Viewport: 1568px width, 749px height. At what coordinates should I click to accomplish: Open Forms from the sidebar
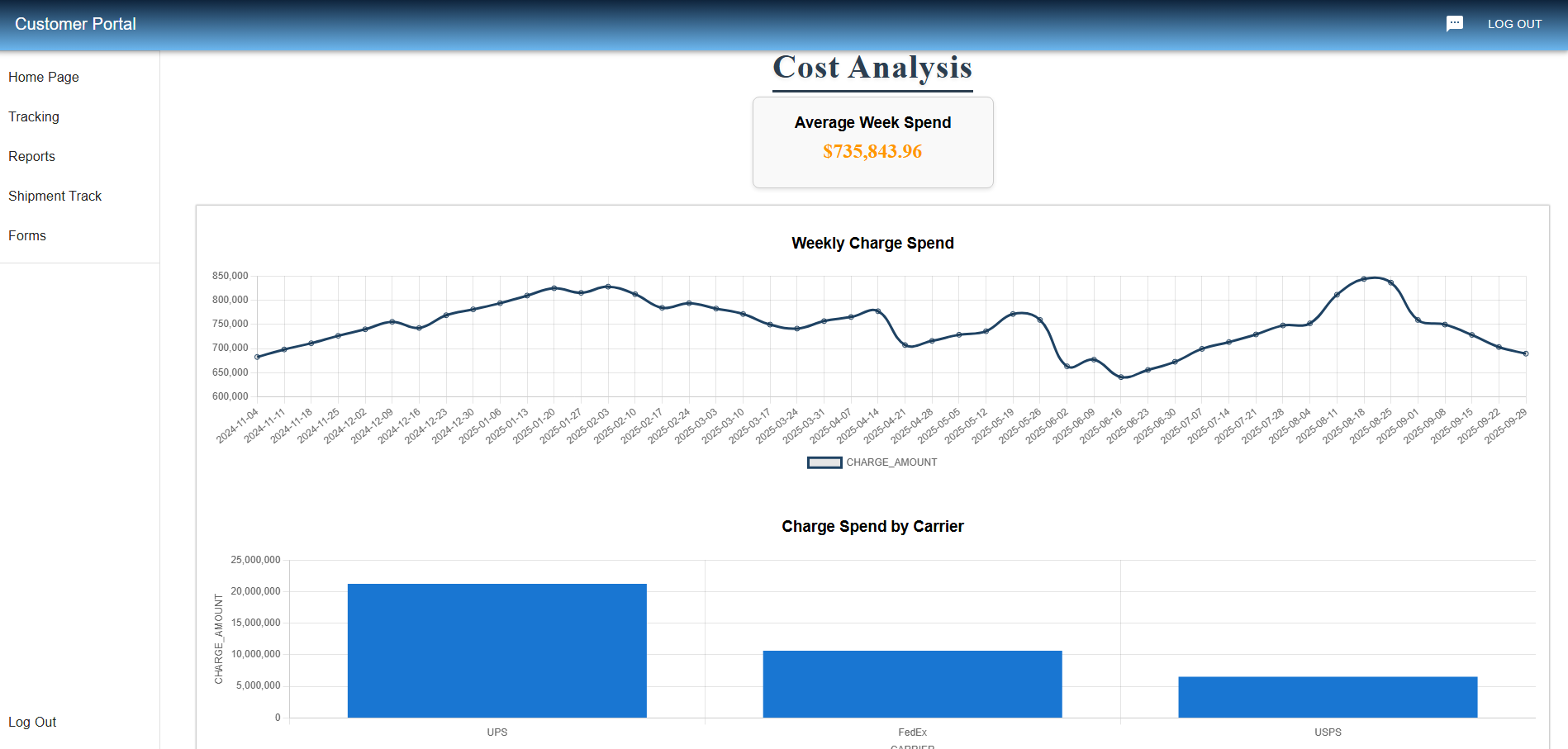(27, 235)
